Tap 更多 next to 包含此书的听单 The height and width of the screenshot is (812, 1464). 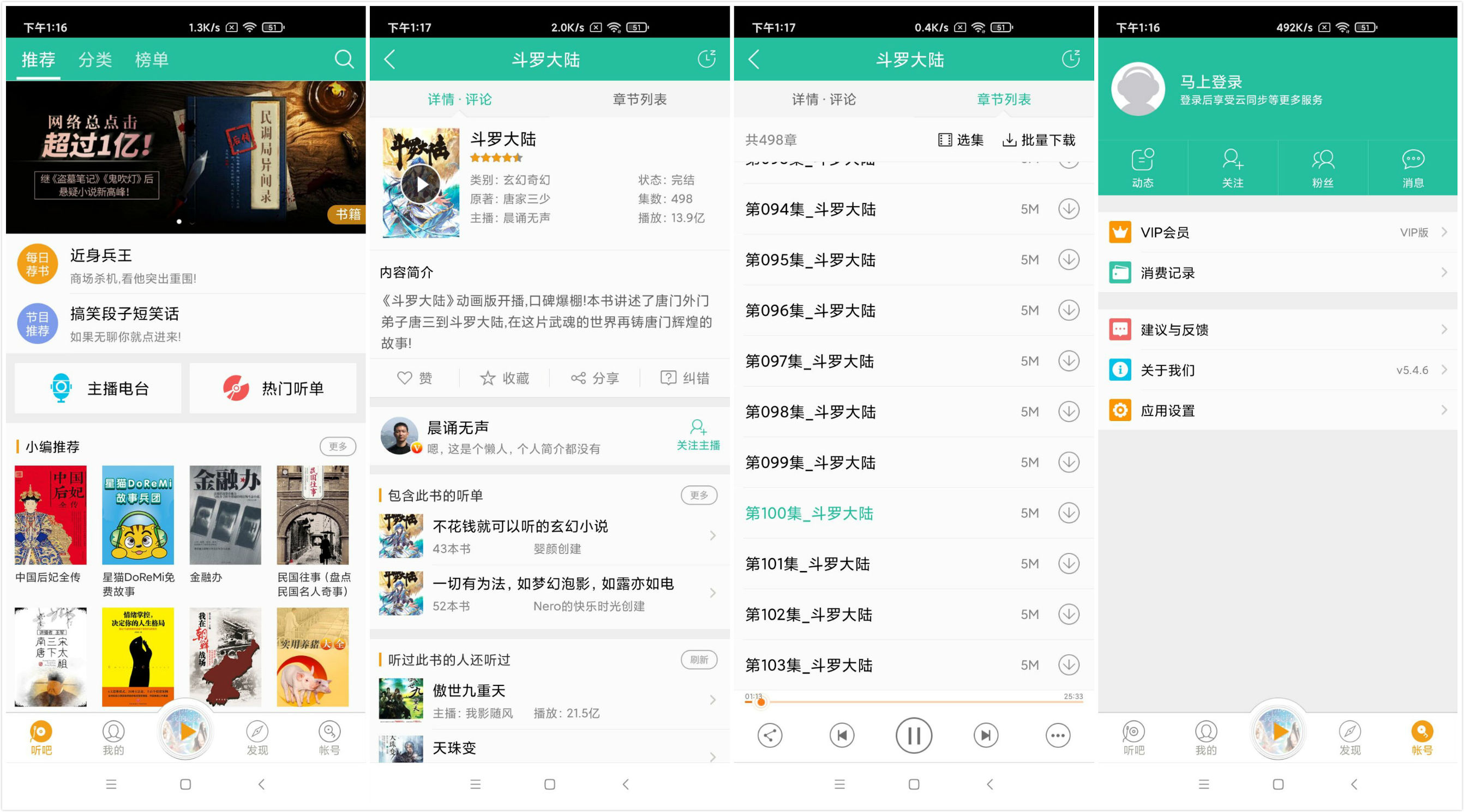tap(699, 495)
